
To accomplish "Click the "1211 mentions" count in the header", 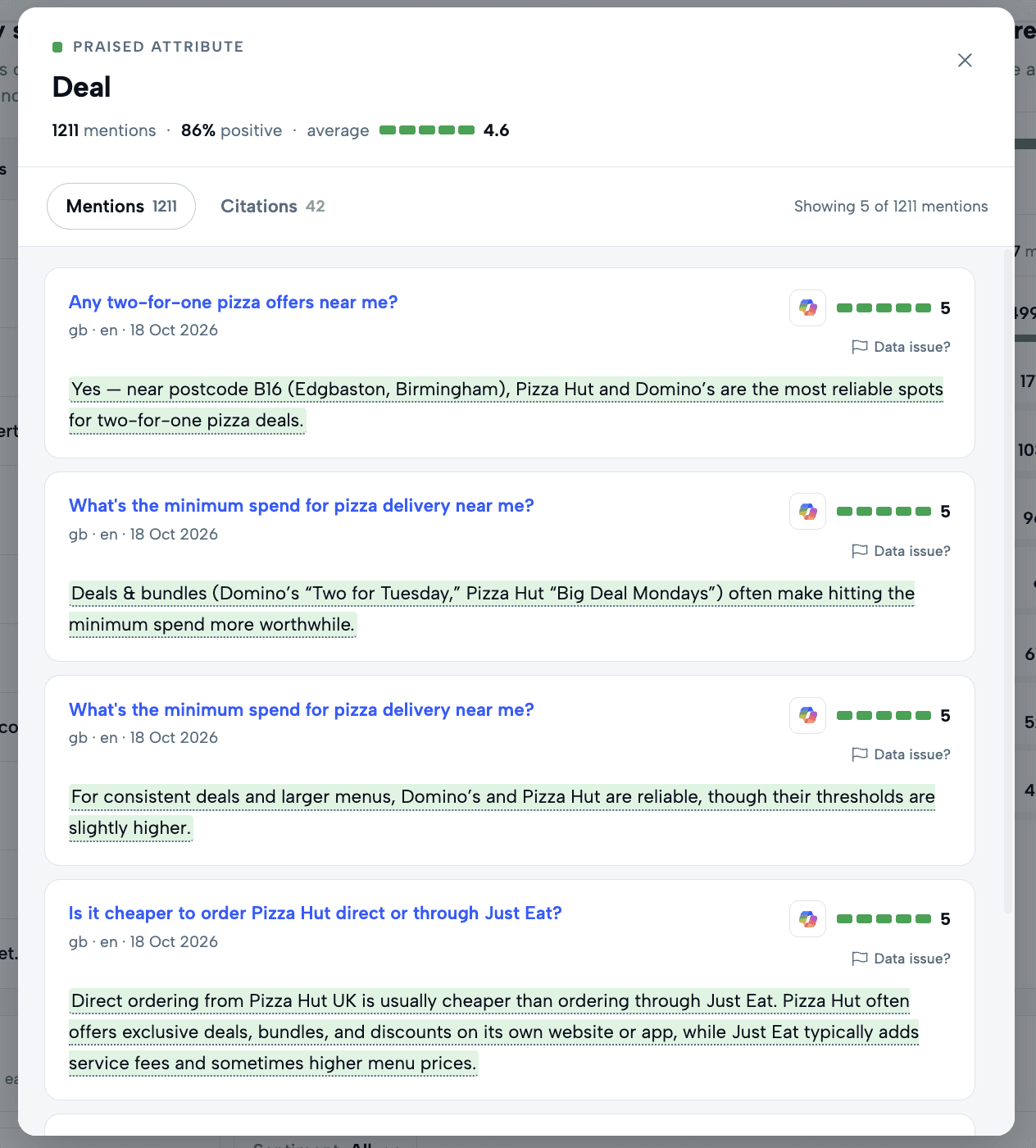I will [x=104, y=130].
